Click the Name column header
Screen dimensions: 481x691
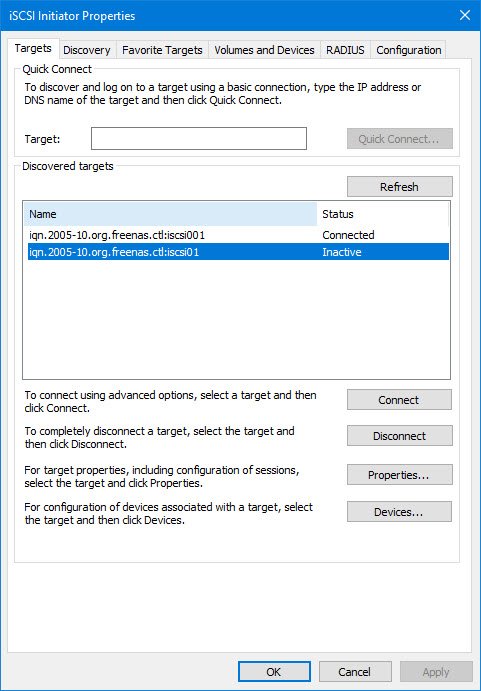(170, 214)
